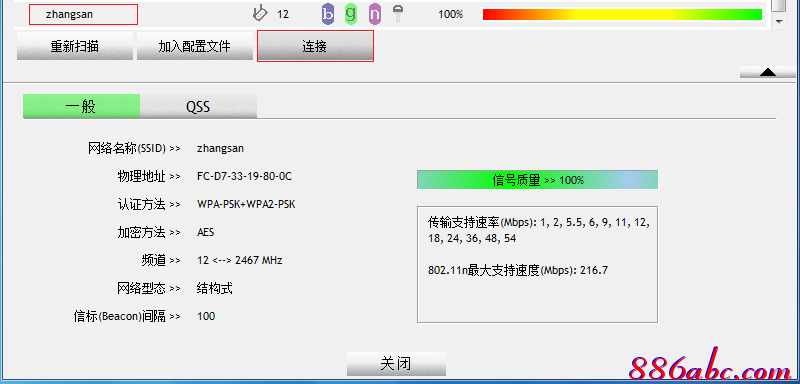This screenshot has height=384, width=800.
Task: Switch to the 一般 tab
Action: click(81, 106)
